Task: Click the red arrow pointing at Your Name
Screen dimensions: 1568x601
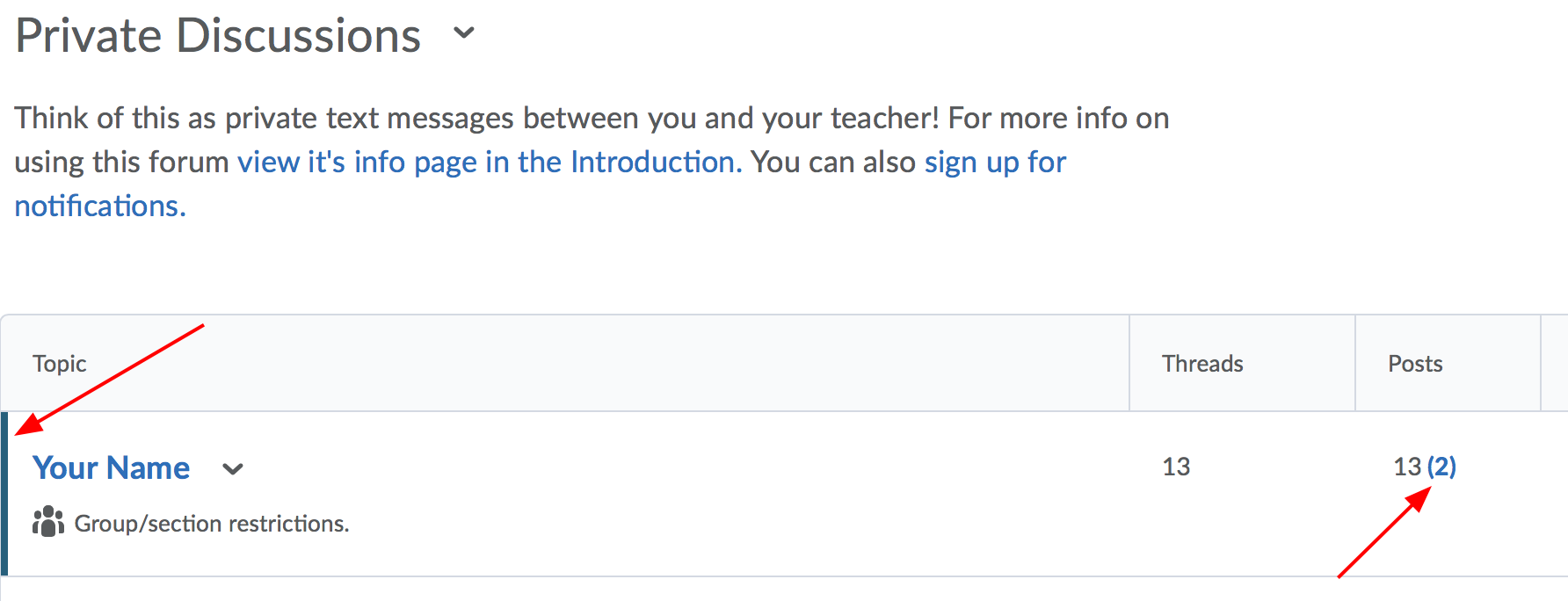Action: point(114,377)
